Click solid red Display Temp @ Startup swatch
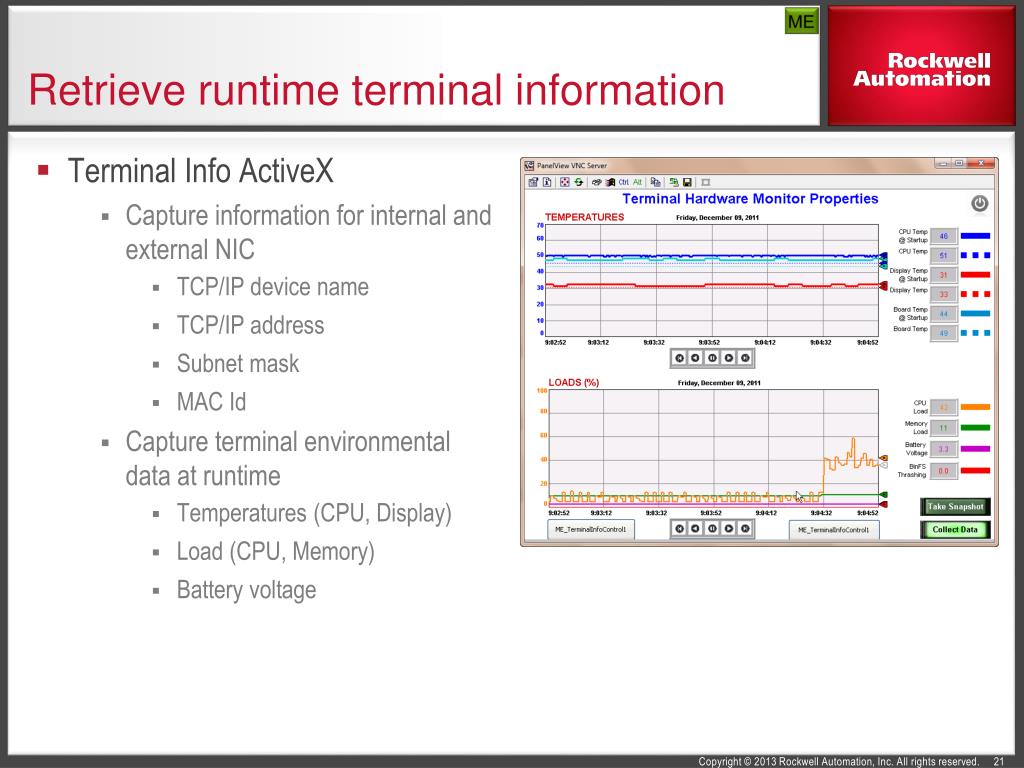Viewport: 1024px width, 768px height. tap(976, 275)
